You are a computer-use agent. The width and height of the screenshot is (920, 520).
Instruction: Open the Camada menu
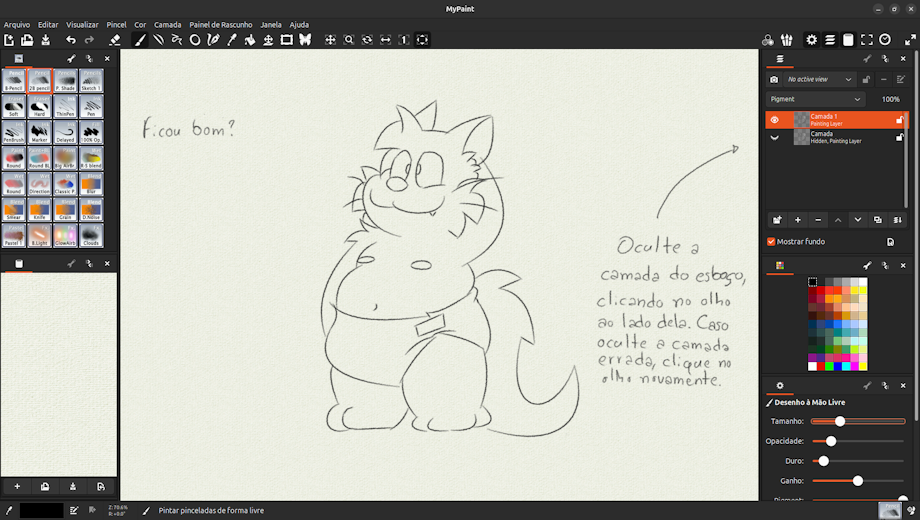click(167, 24)
